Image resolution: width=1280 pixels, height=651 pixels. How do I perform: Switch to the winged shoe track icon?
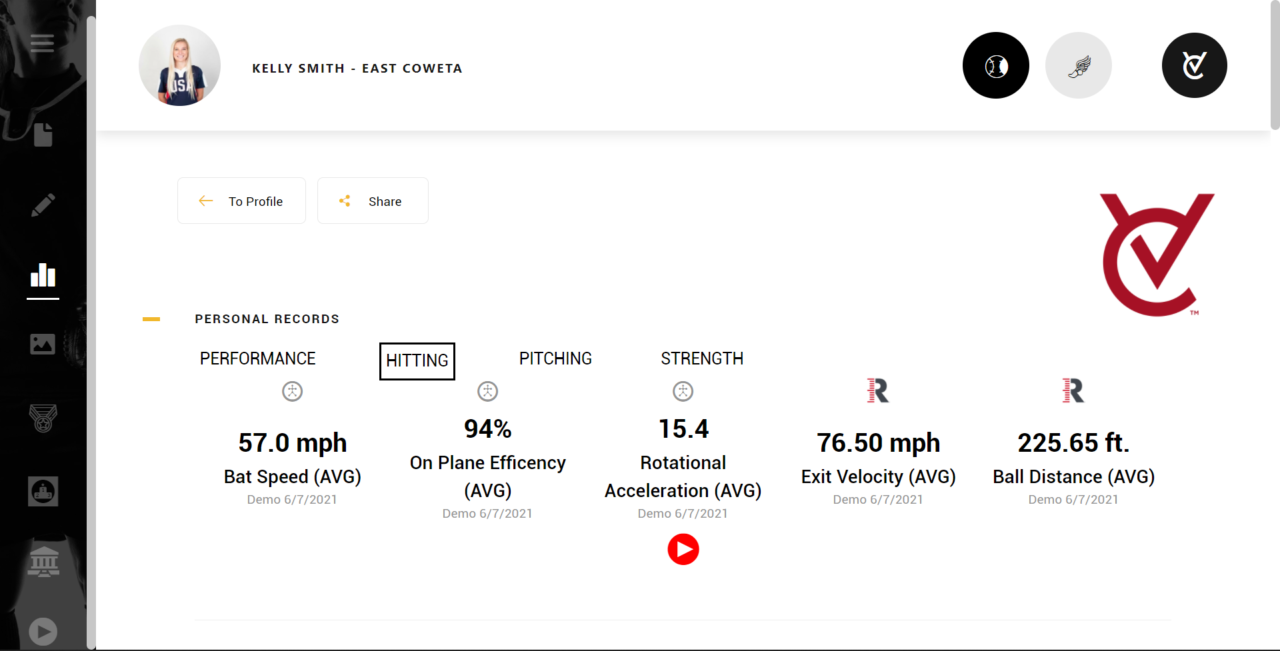[x=1078, y=66]
